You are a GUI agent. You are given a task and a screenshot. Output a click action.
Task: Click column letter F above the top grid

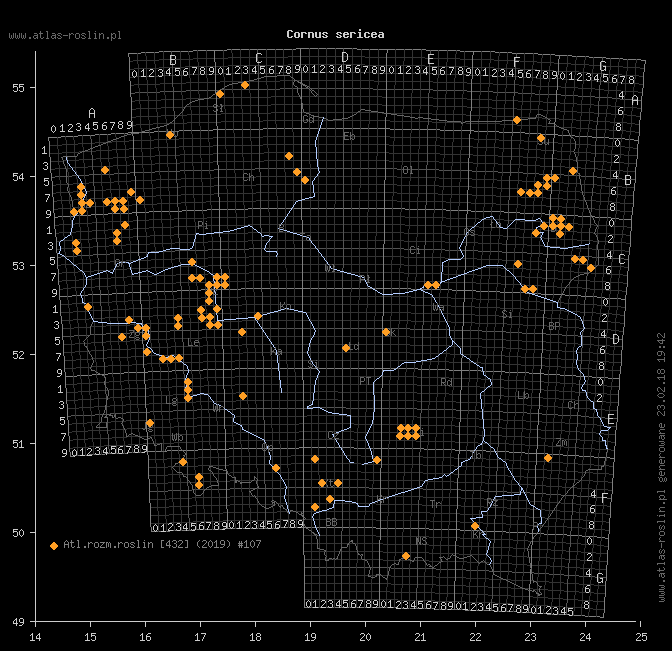(516, 62)
